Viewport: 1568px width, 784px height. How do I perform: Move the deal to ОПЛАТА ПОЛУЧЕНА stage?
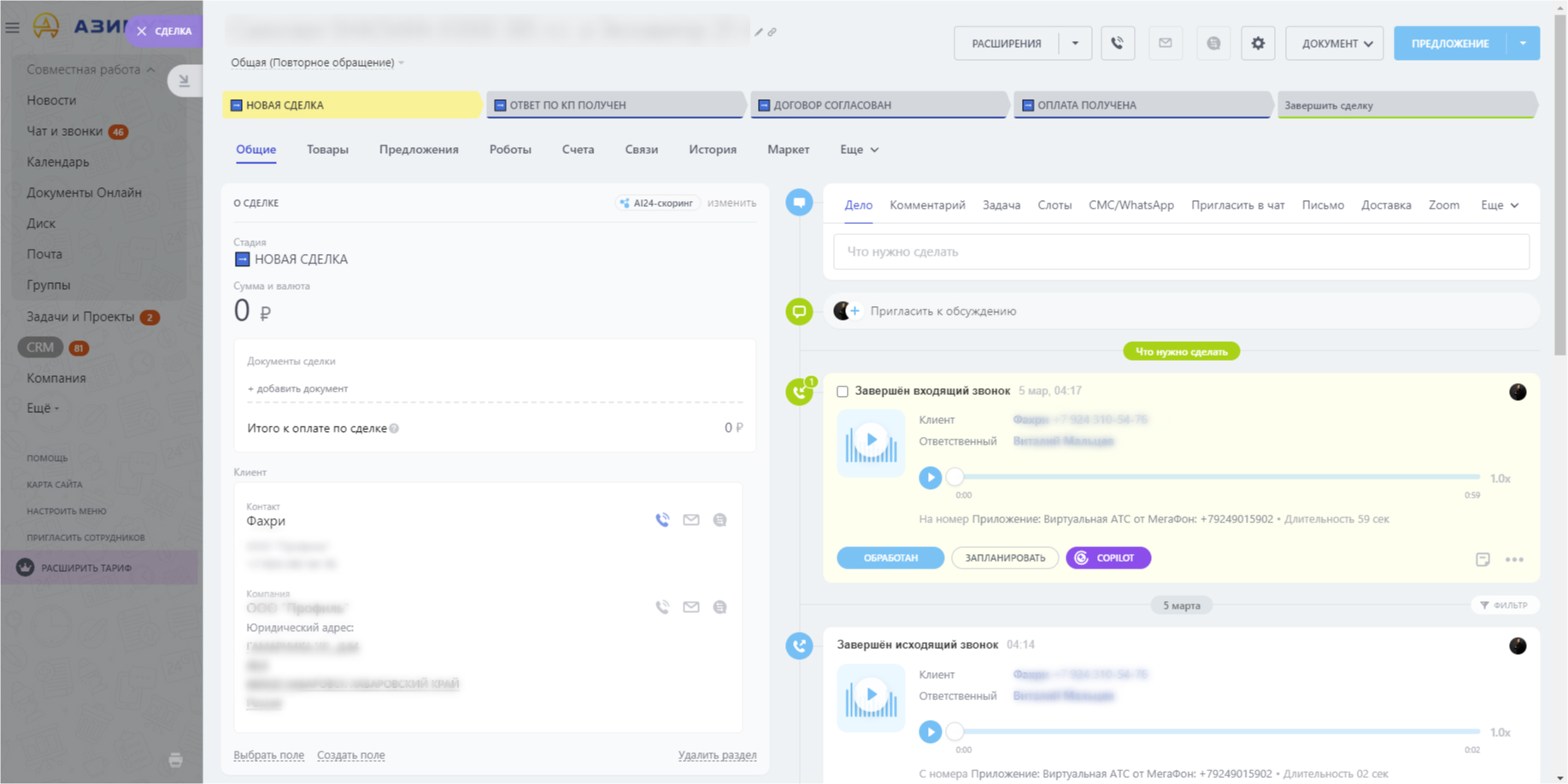(x=1142, y=105)
